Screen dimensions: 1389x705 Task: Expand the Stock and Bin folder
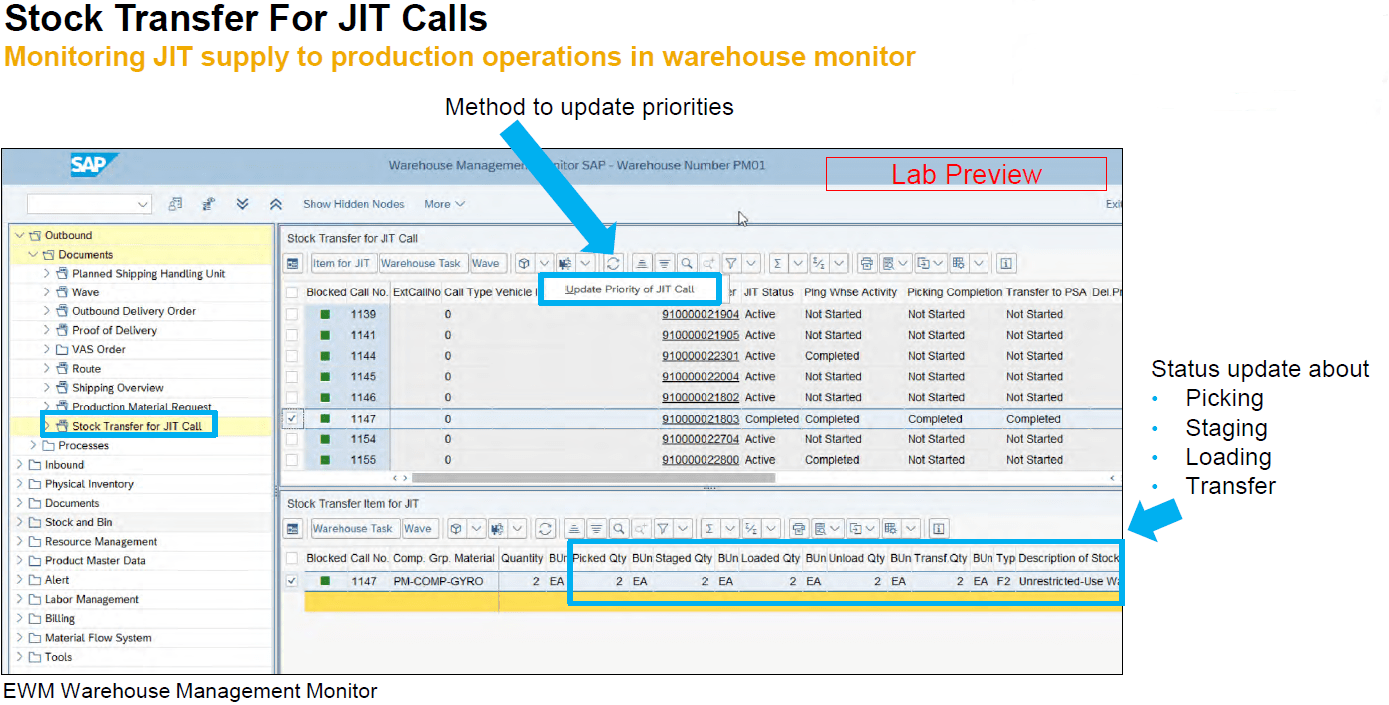[19, 522]
